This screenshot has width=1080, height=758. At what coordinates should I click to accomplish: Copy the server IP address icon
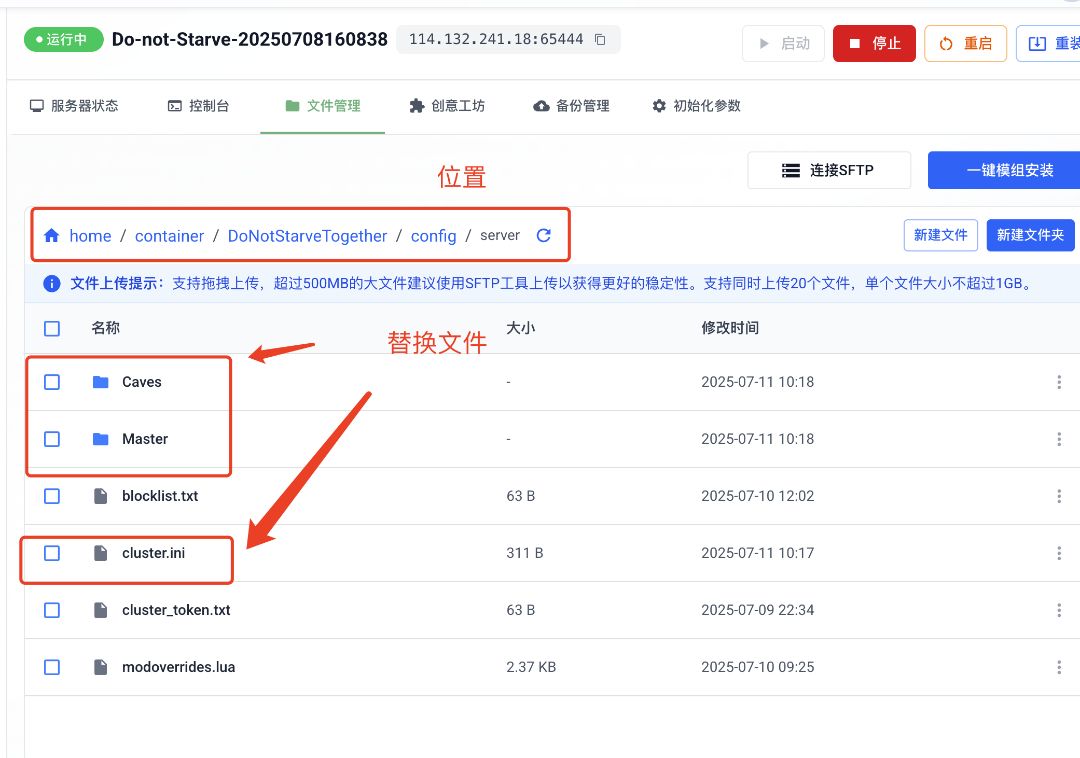tap(600, 39)
